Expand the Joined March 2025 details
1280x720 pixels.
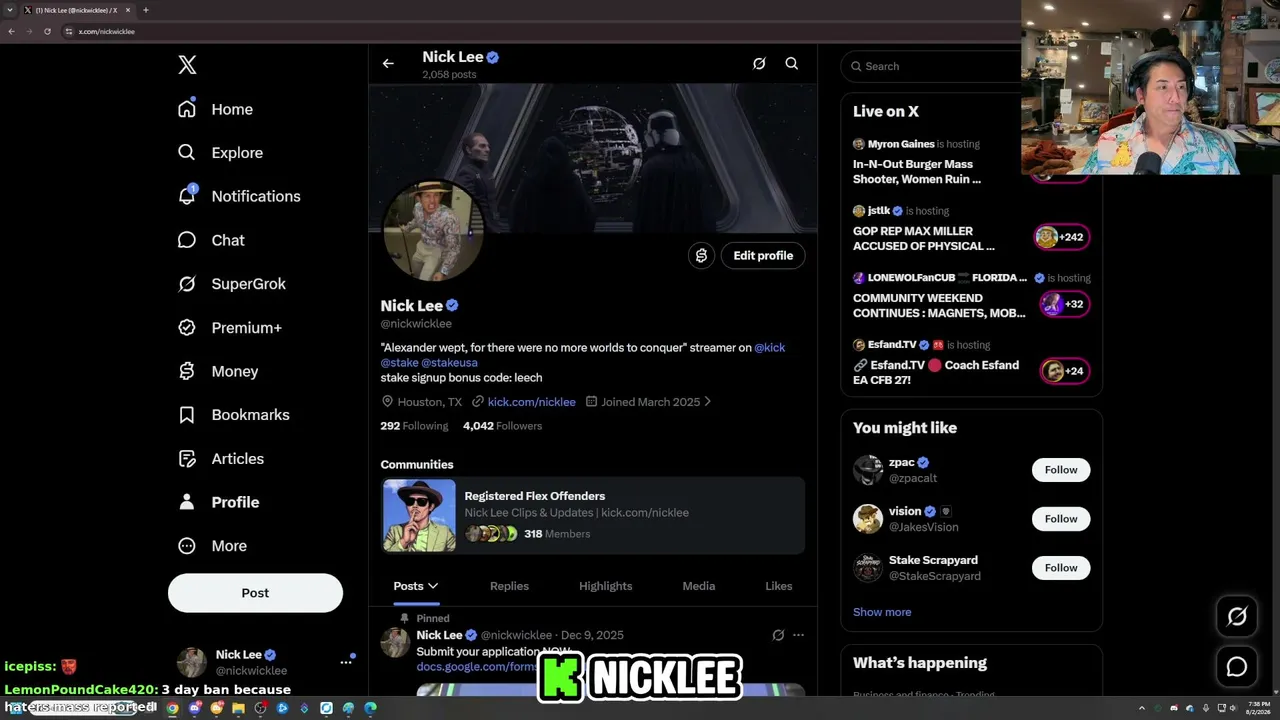(x=649, y=402)
